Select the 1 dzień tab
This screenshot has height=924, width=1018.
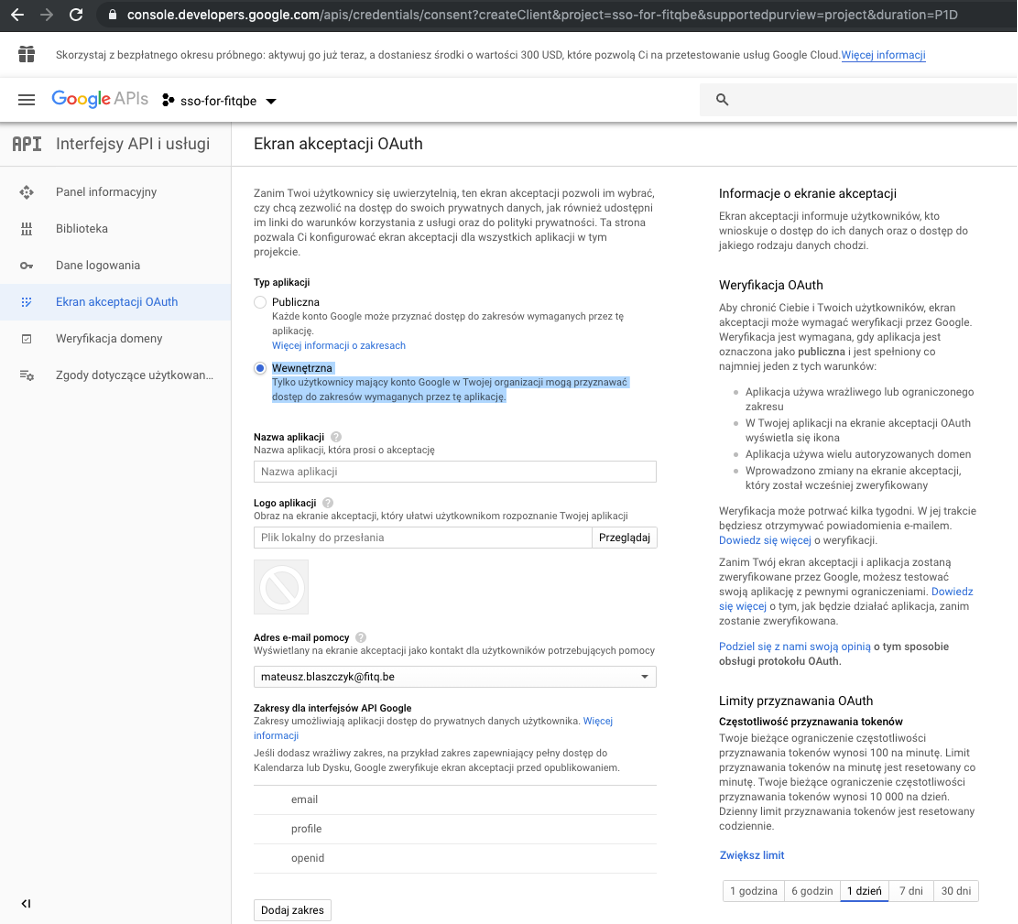[864, 891]
